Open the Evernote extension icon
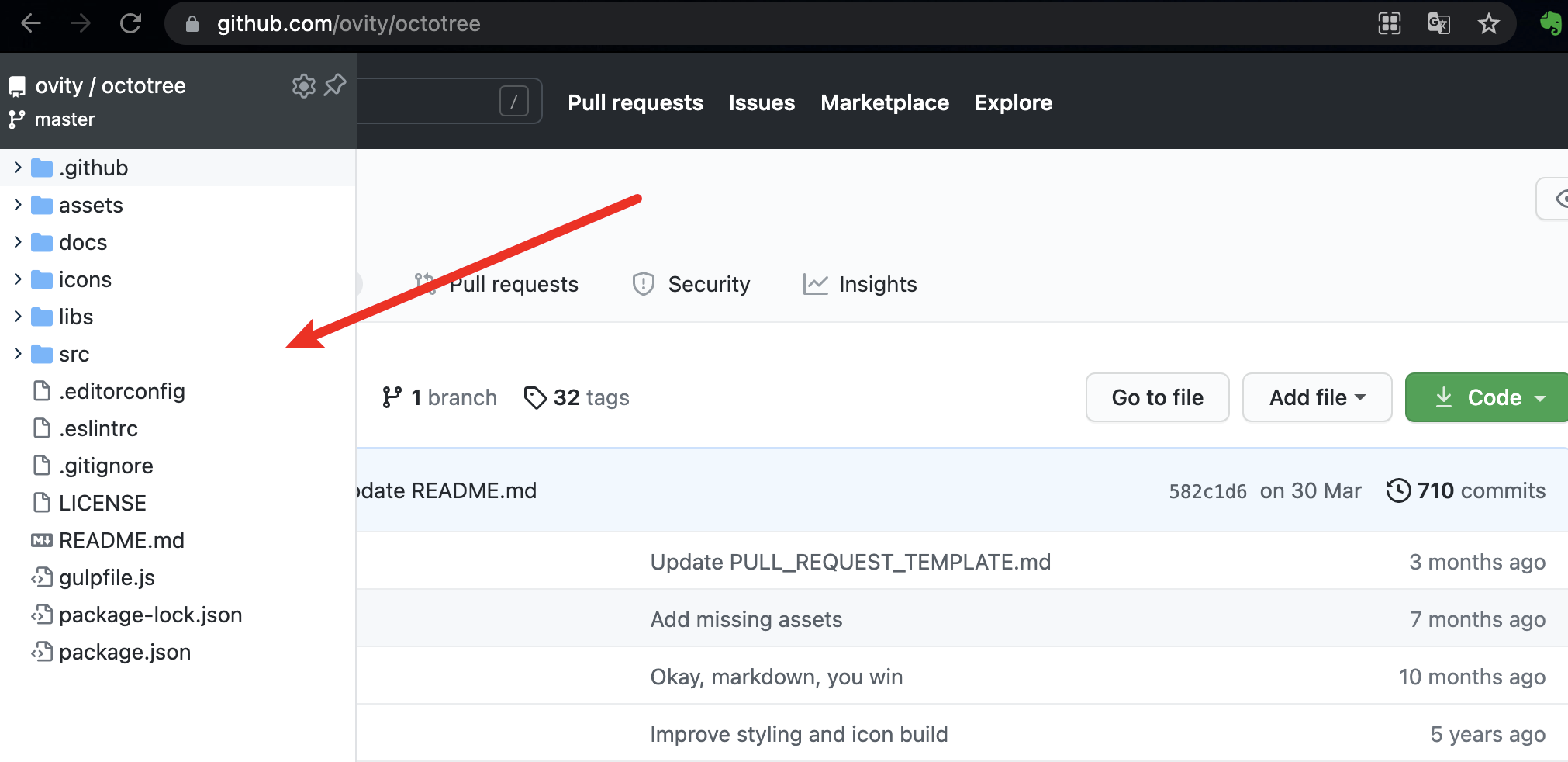The height and width of the screenshot is (762, 1568). 1550,23
